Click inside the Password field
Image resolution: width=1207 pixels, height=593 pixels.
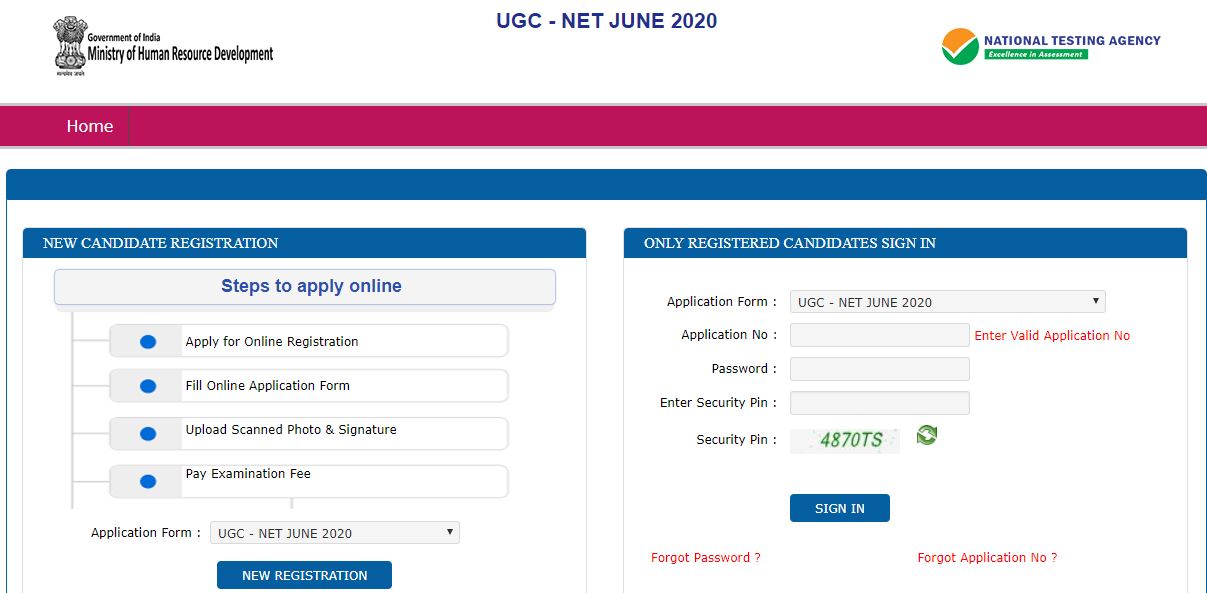coord(878,368)
